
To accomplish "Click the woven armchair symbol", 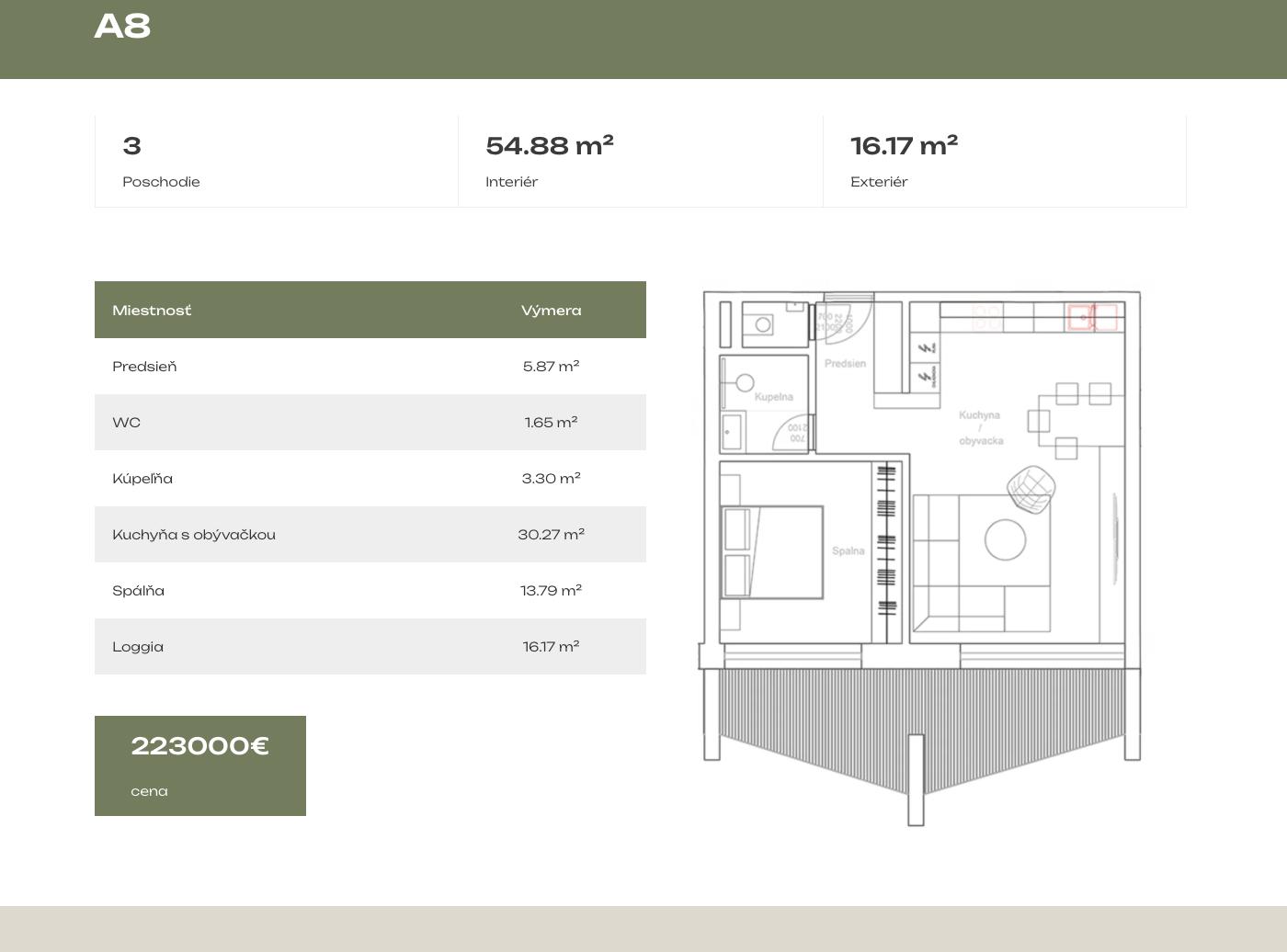I will pyautogui.click(x=1031, y=488).
